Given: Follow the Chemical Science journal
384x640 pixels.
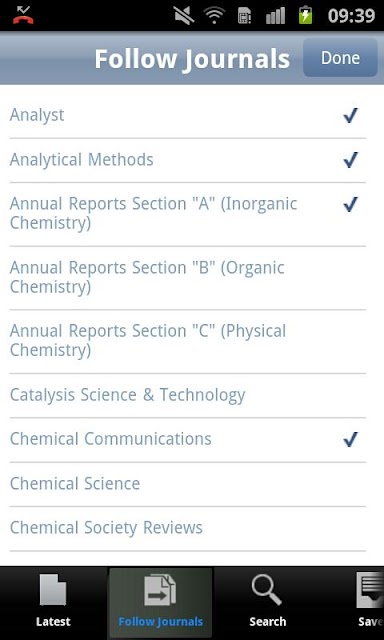Looking at the screenshot, I should (x=188, y=484).
